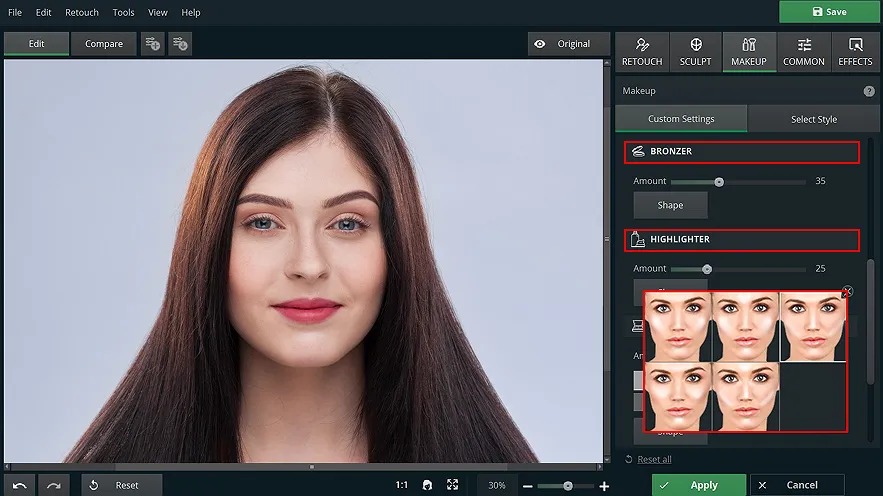
Task: Open the Edit menu in menu bar
Action: 43,12
